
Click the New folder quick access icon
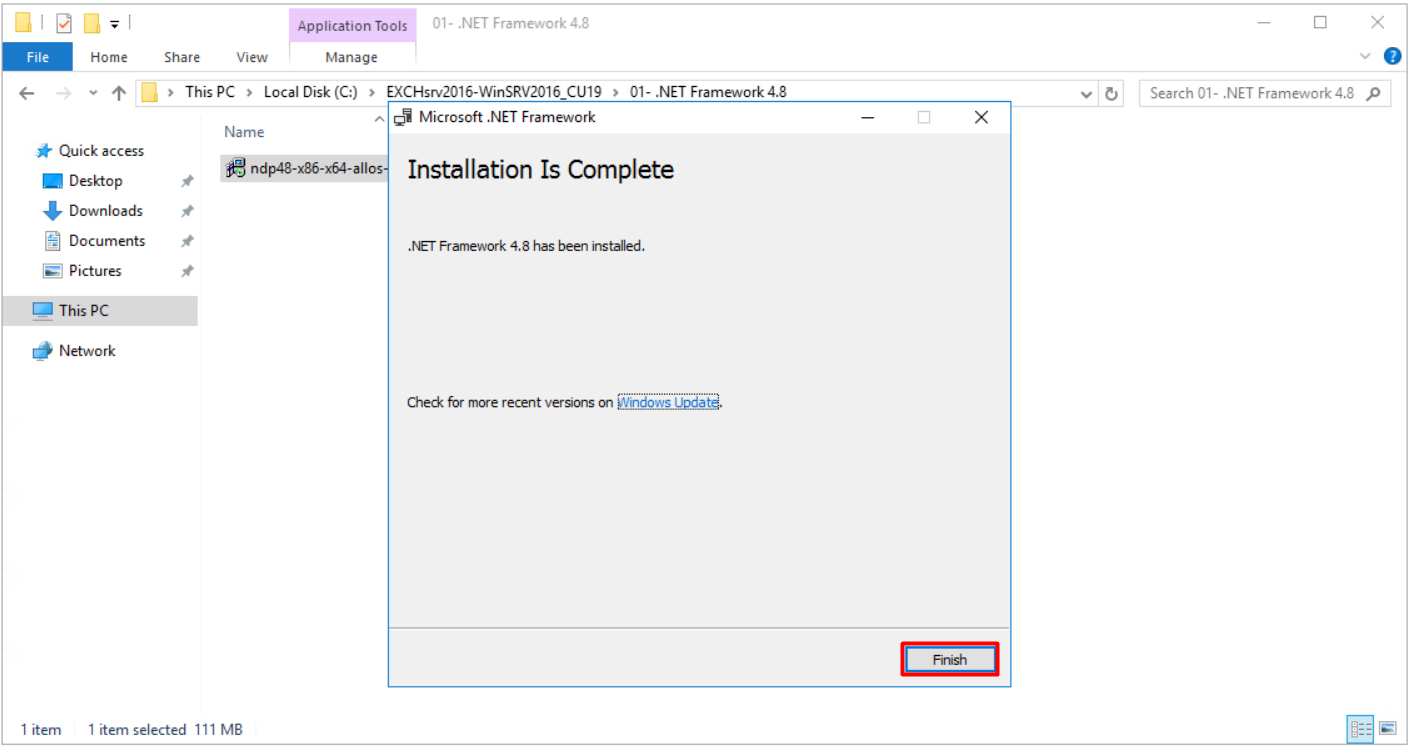(x=91, y=23)
